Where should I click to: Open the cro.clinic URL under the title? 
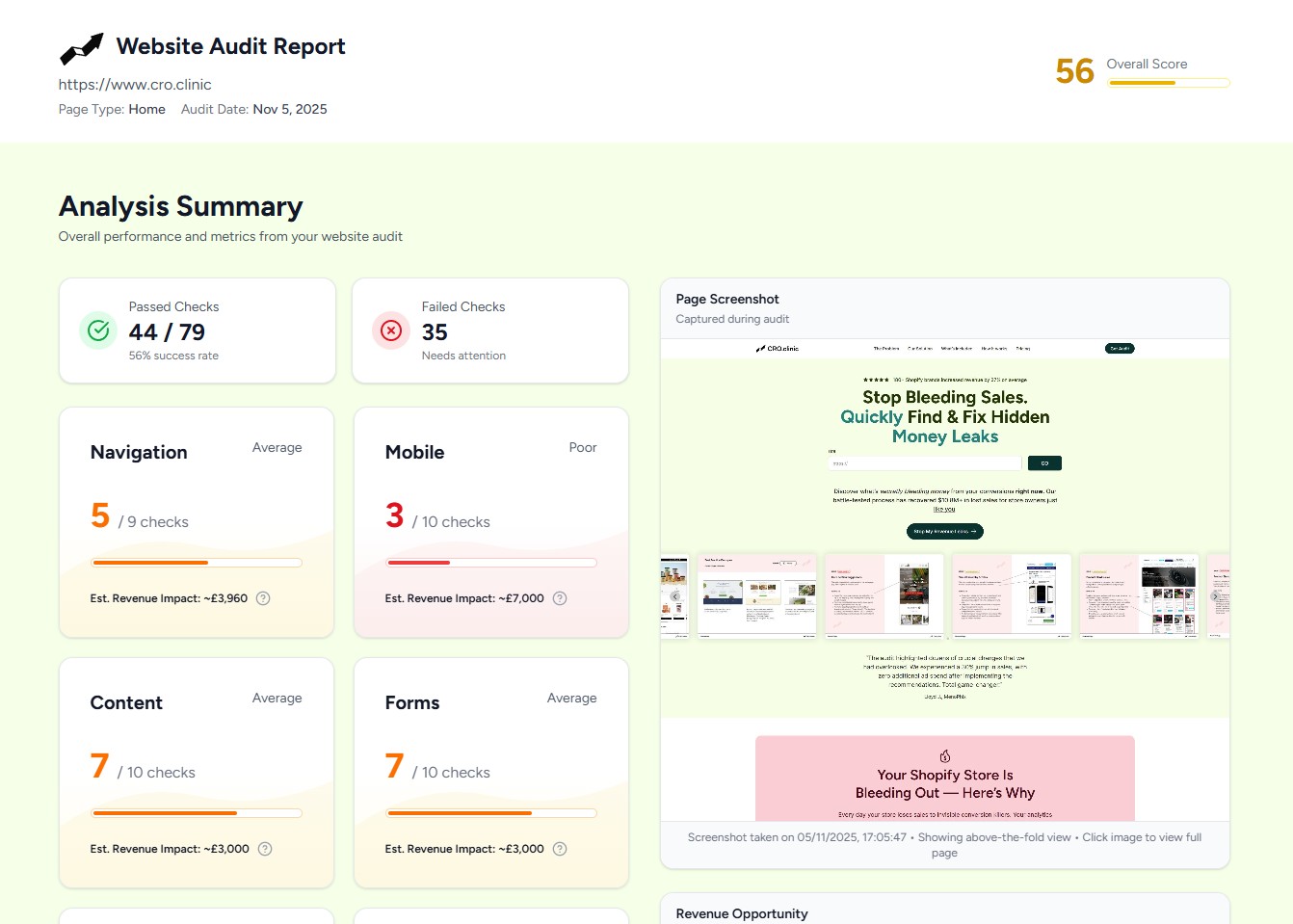135,85
